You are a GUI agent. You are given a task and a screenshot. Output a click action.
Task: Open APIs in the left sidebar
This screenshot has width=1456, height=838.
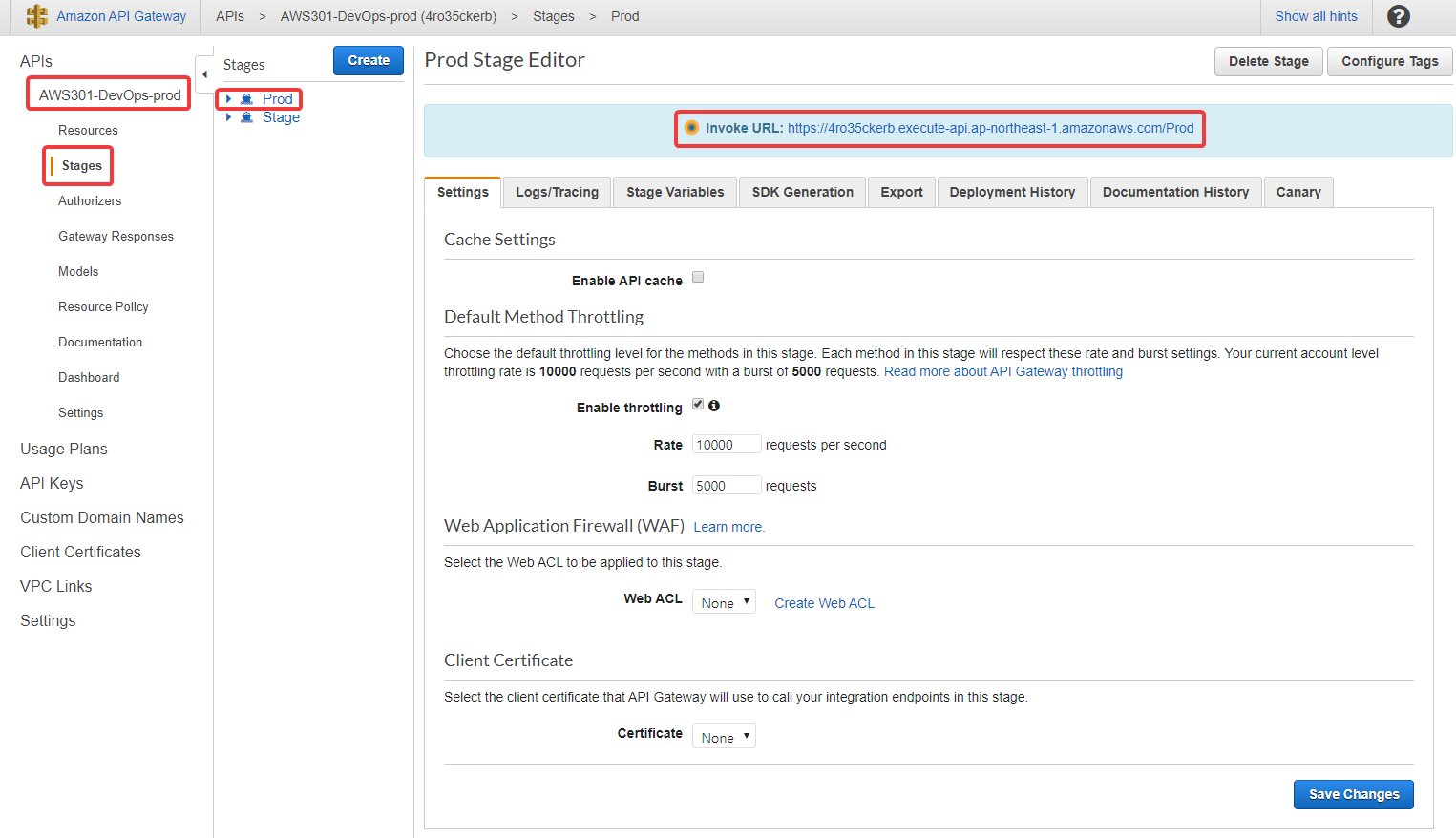[36, 61]
